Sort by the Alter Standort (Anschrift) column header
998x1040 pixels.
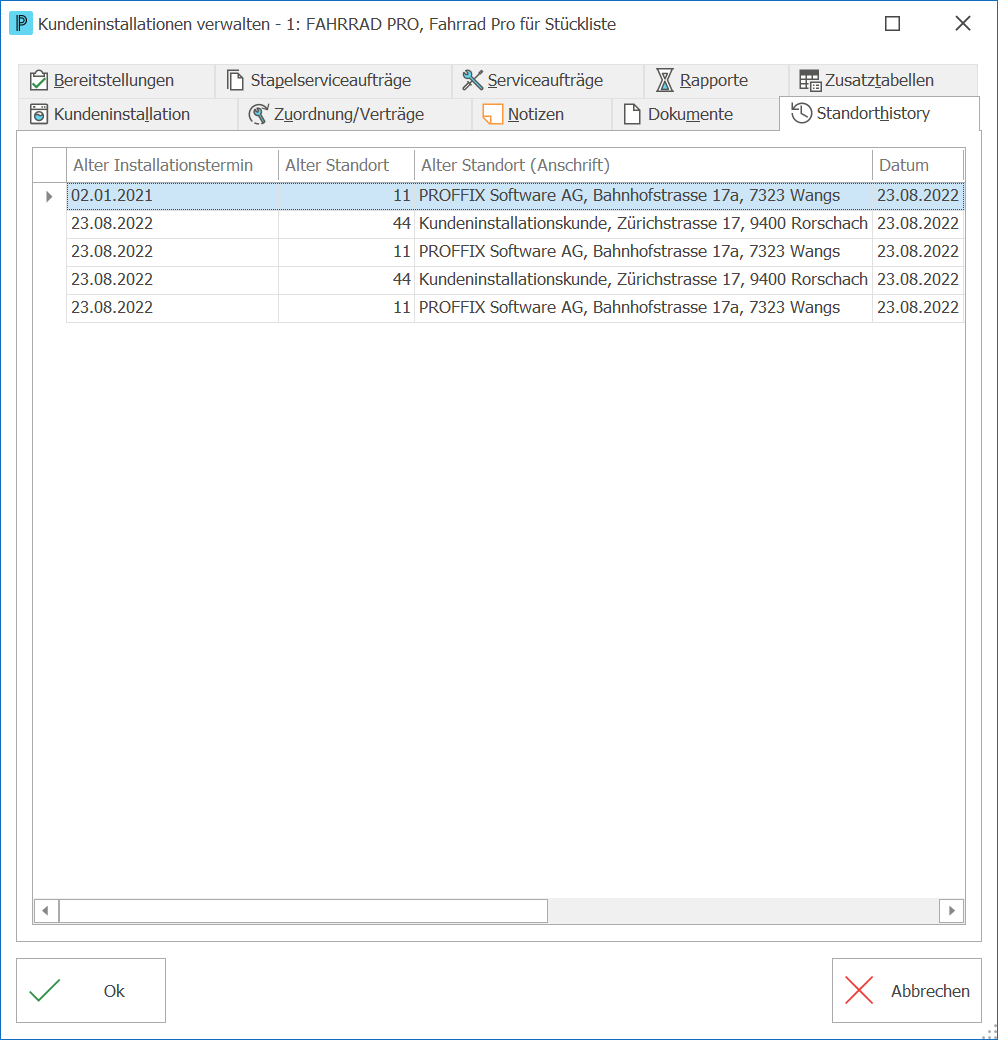click(x=643, y=165)
